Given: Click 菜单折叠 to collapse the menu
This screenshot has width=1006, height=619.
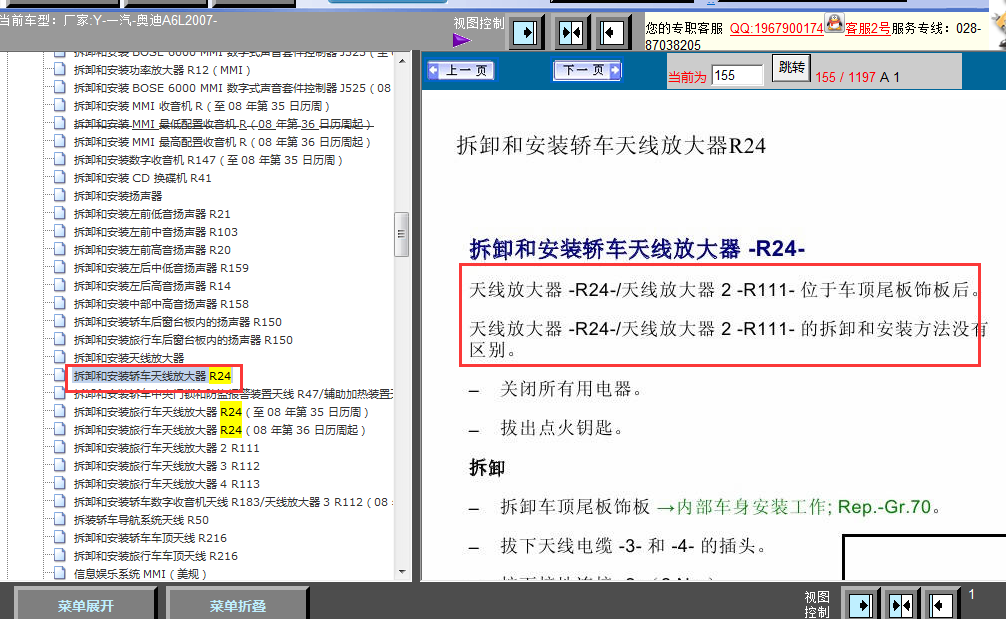Looking at the screenshot, I should (x=237, y=606).
